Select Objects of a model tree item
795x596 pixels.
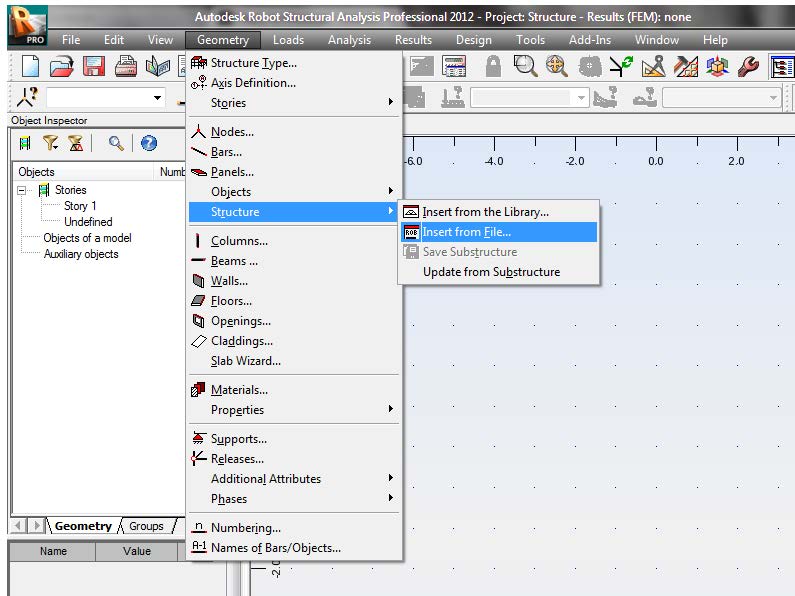[87, 238]
